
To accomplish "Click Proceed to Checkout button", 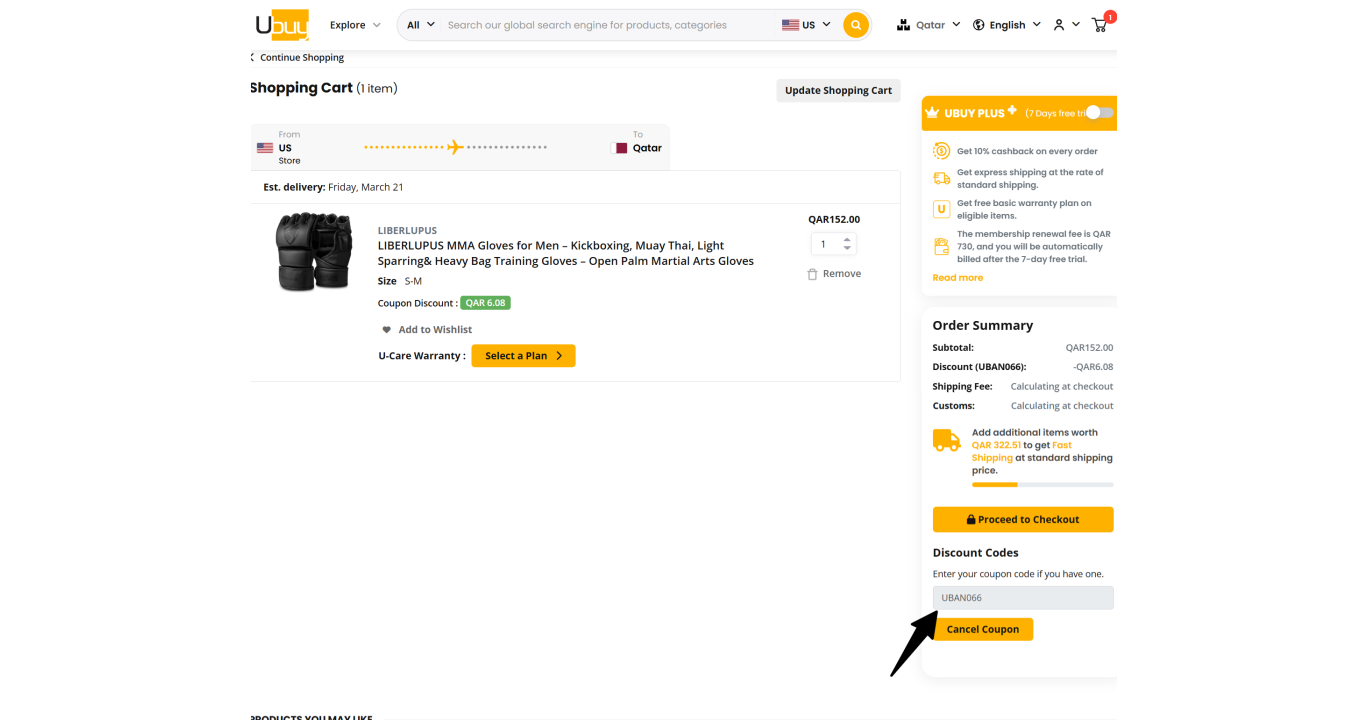I will (x=1022, y=520).
